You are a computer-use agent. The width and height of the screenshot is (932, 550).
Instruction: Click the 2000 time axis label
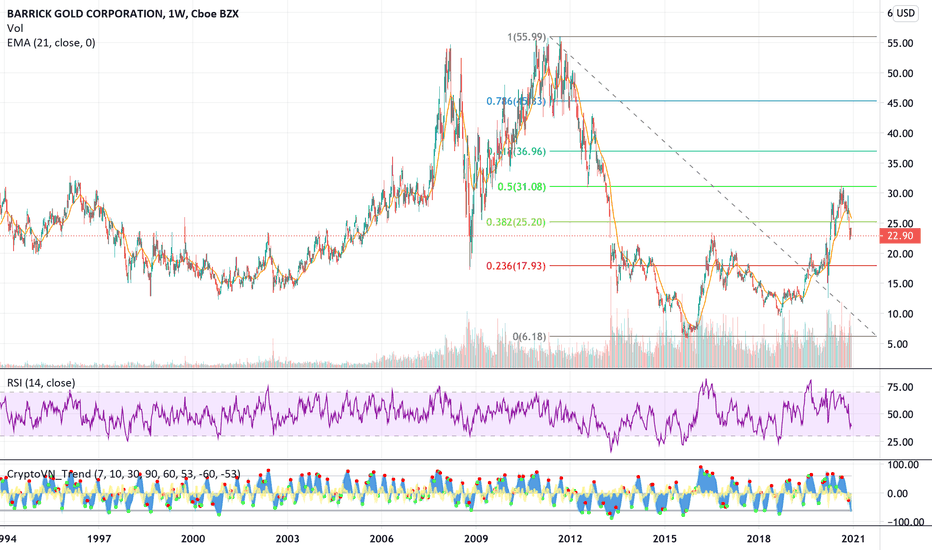(193, 539)
